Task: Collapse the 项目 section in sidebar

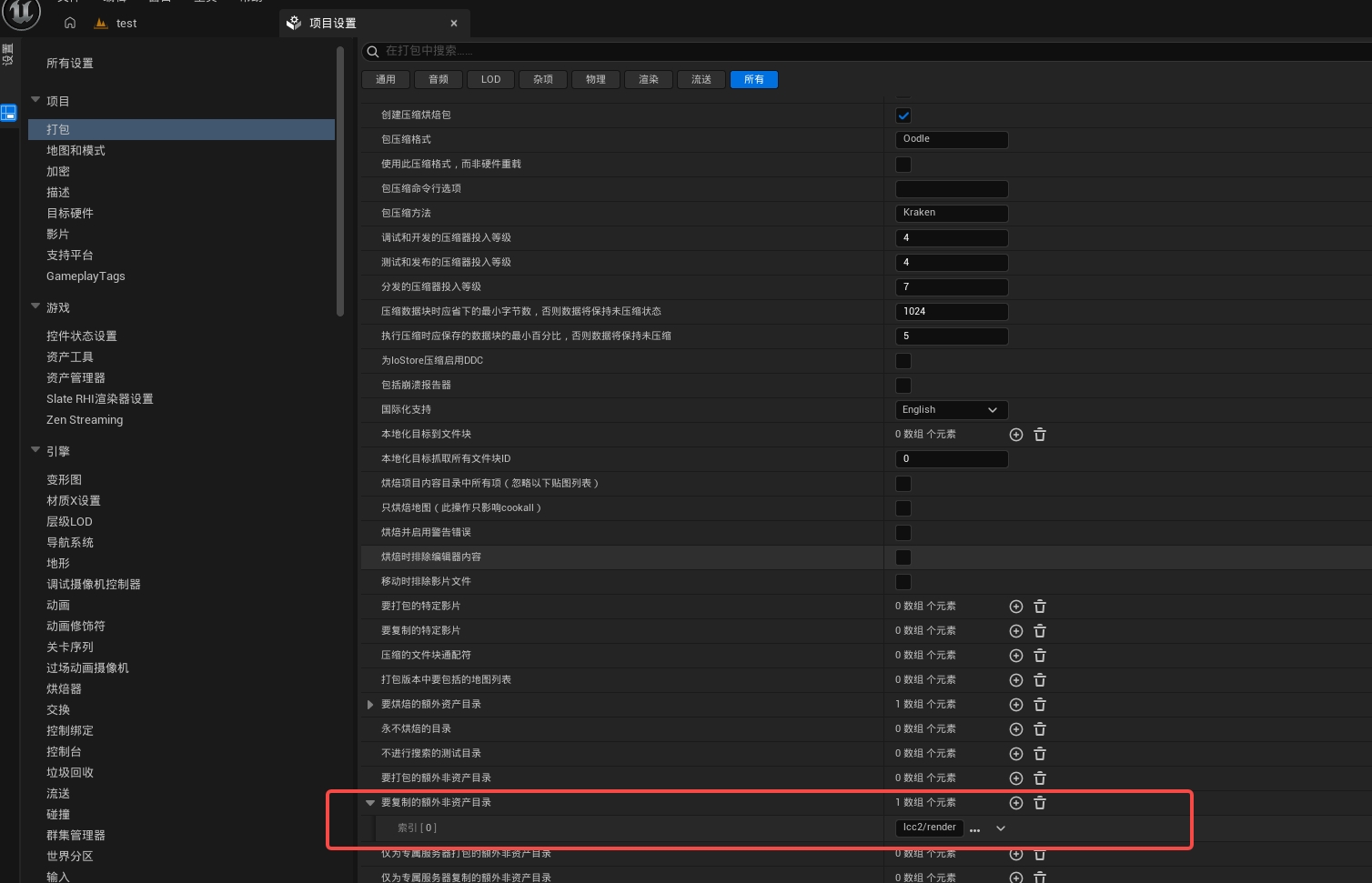Action: [x=35, y=100]
